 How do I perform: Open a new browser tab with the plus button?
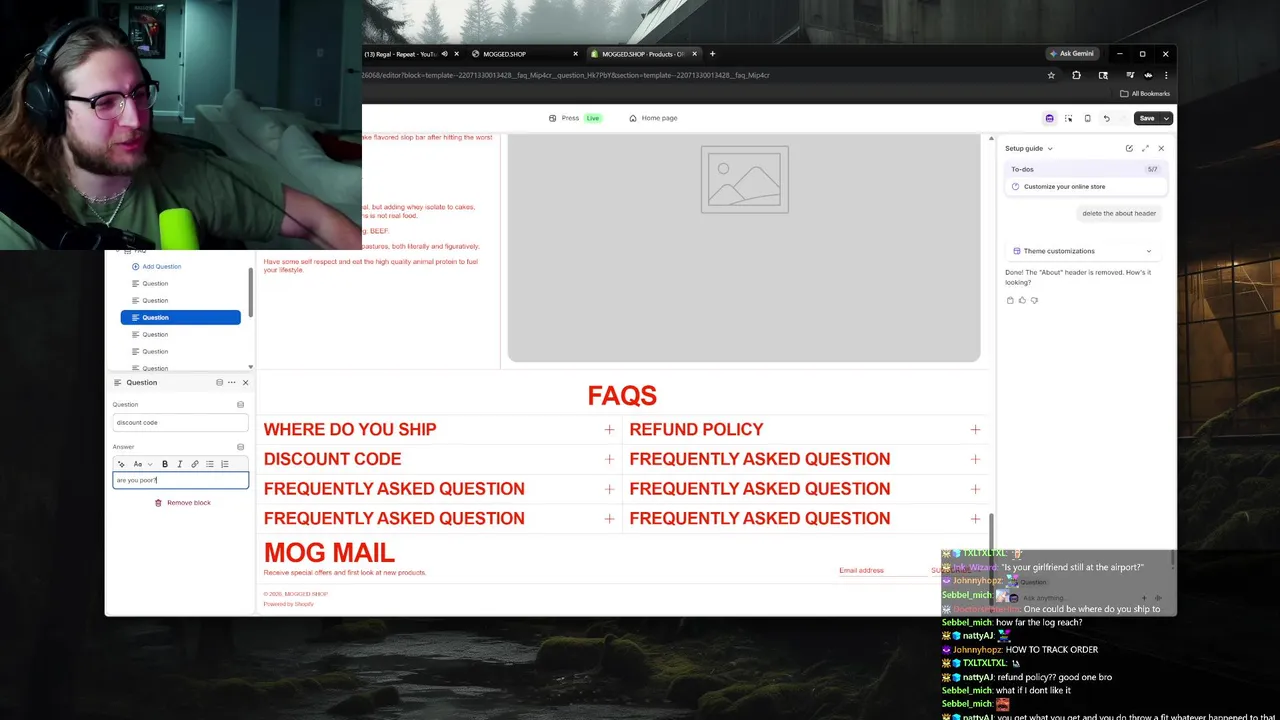click(712, 54)
